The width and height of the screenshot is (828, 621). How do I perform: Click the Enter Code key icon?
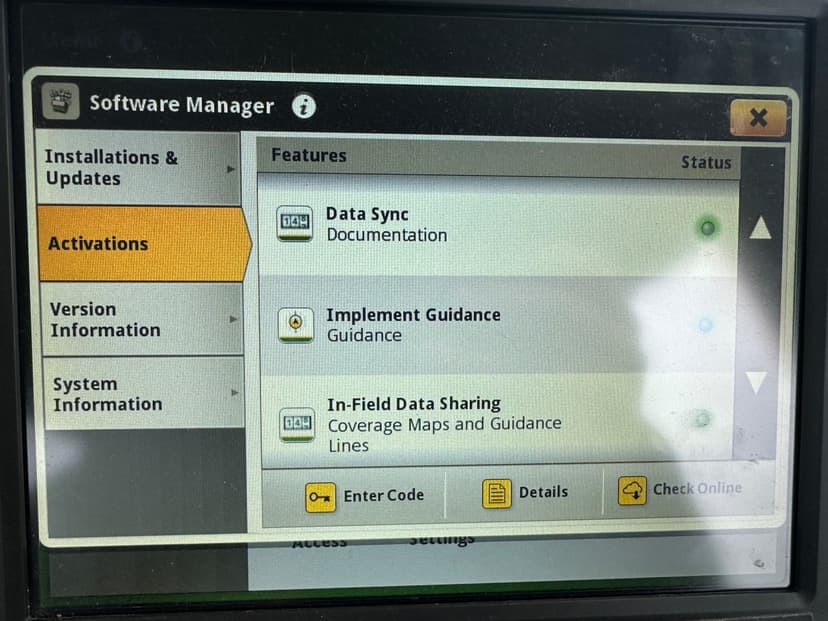[x=320, y=496]
